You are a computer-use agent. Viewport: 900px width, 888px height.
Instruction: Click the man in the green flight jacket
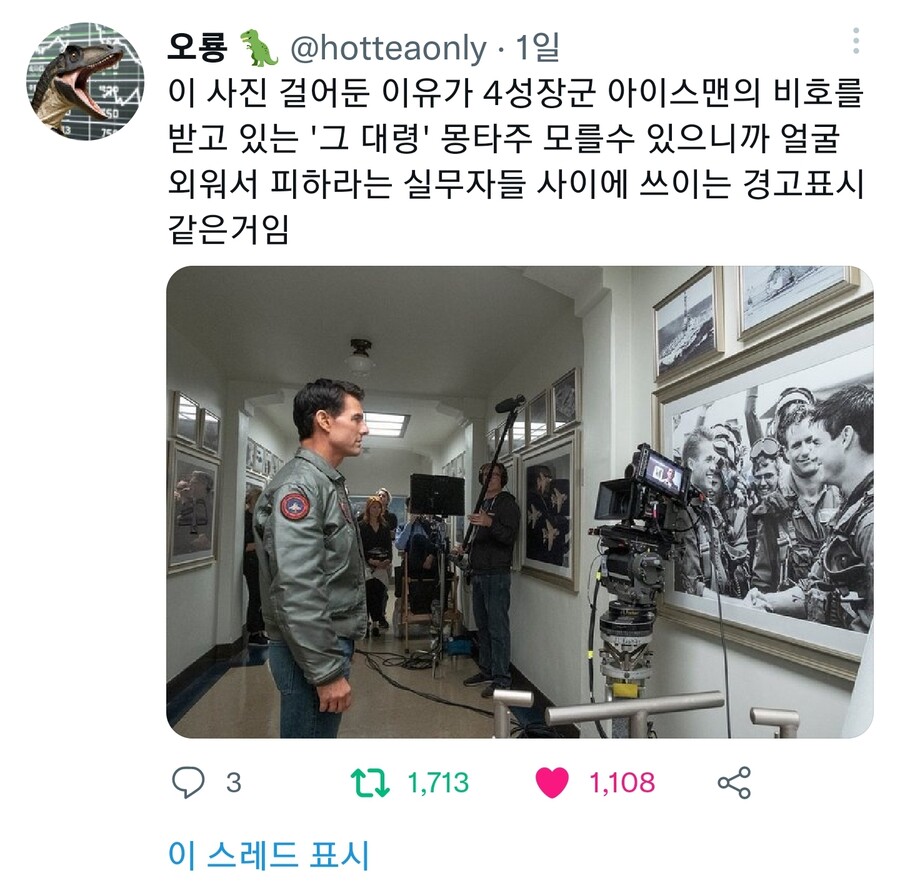point(313,557)
